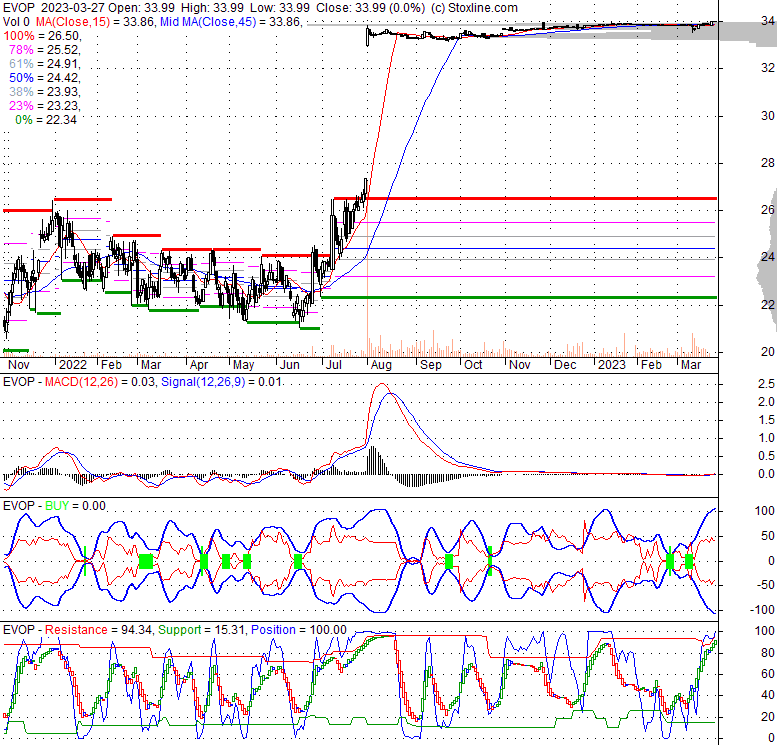
Task: Click the 'Resistance = 94.34' label
Action: point(98,629)
